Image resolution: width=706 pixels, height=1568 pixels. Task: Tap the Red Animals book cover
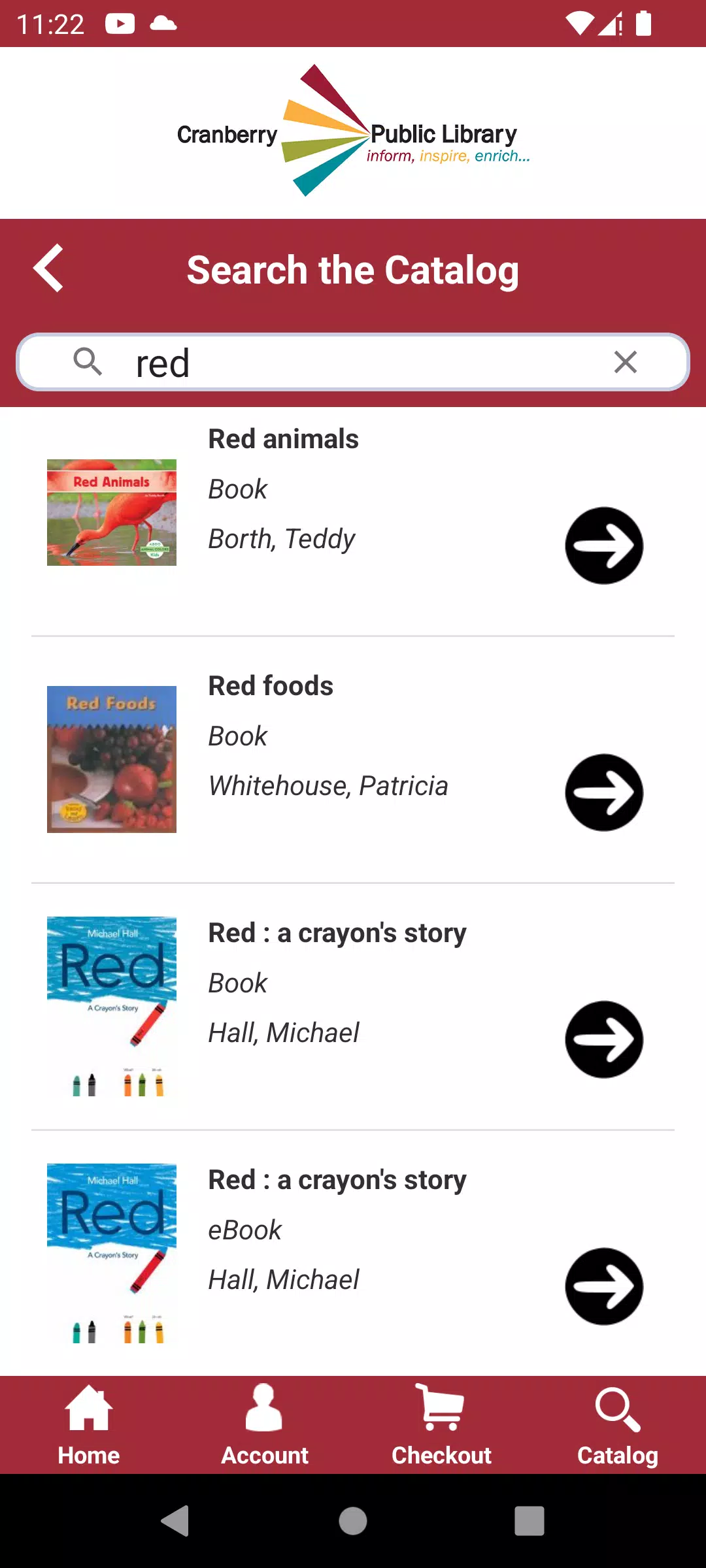pyautogui.click(x=112, y=512)
